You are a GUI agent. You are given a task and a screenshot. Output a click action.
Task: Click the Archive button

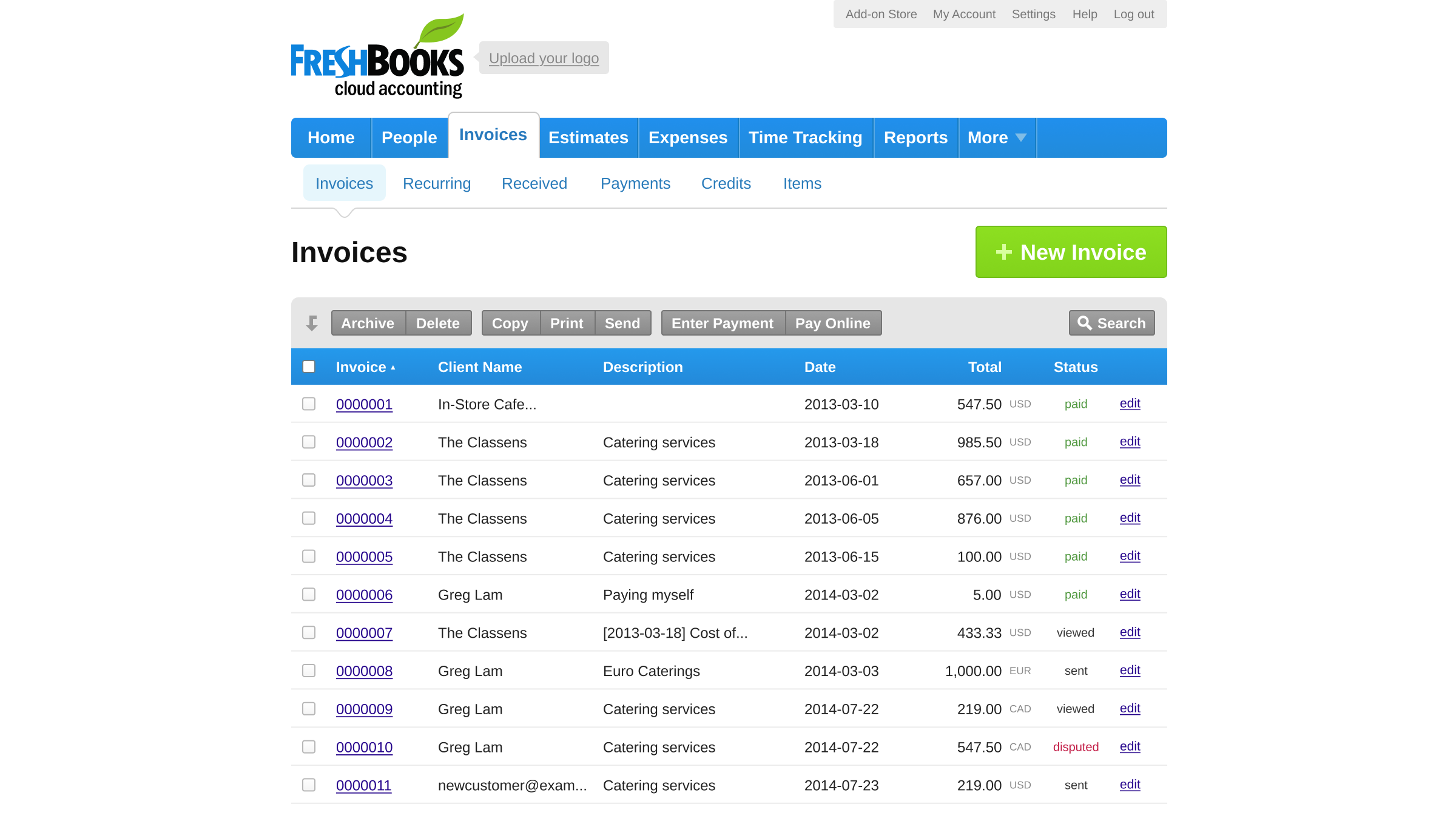[368, 323]
